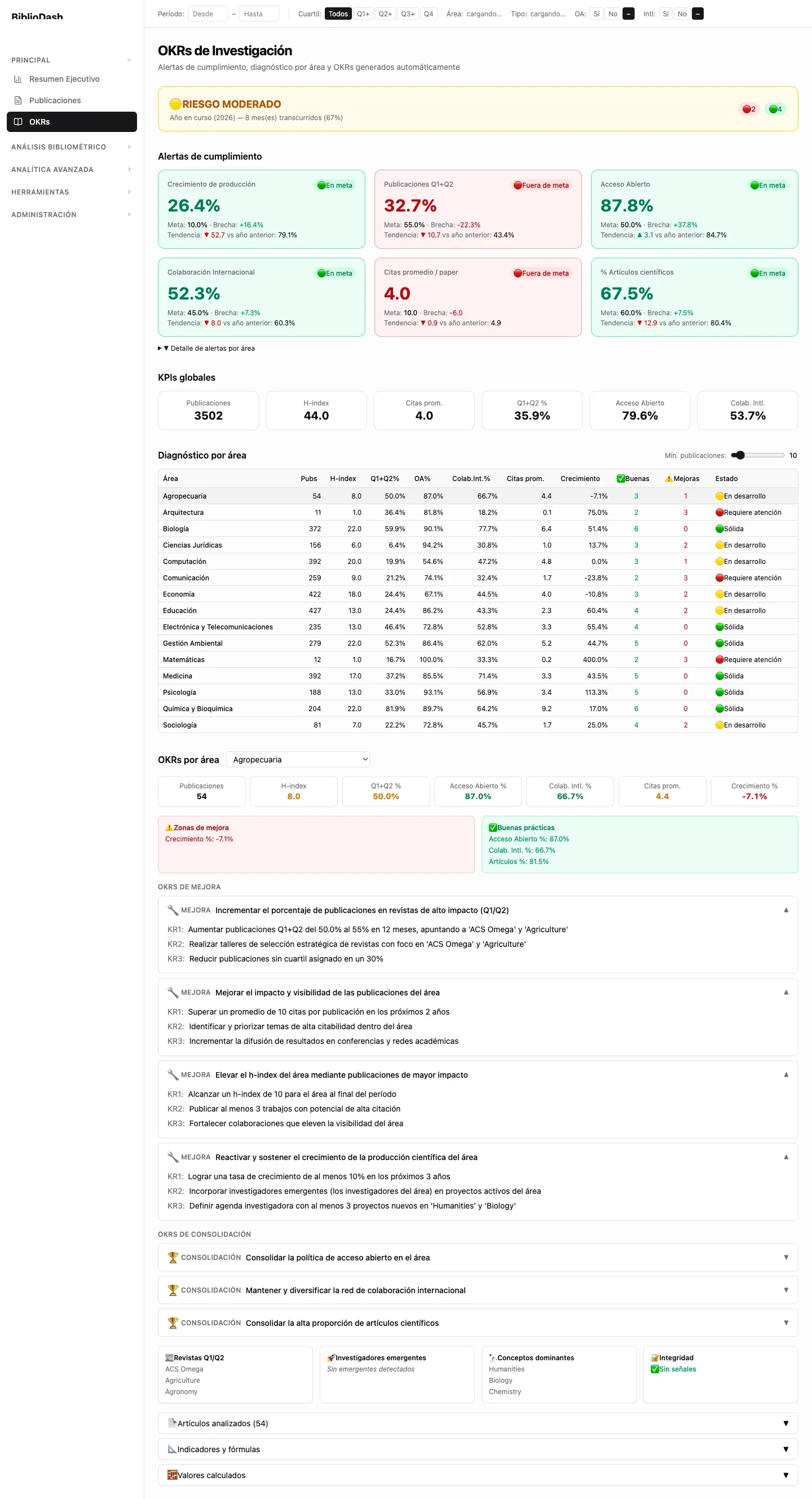Click the green status dot in the Biología row
Viewport: 812px width, 1499px height.
(x=720, y=529)
